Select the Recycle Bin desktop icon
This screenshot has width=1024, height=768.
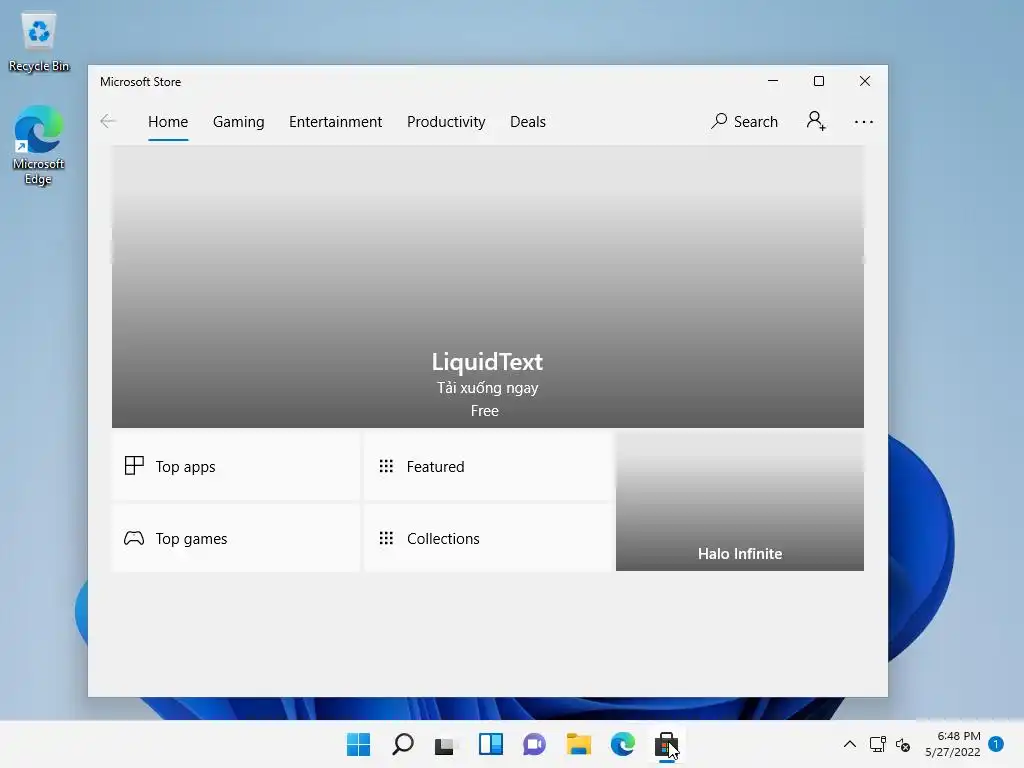tap(39, 42)
